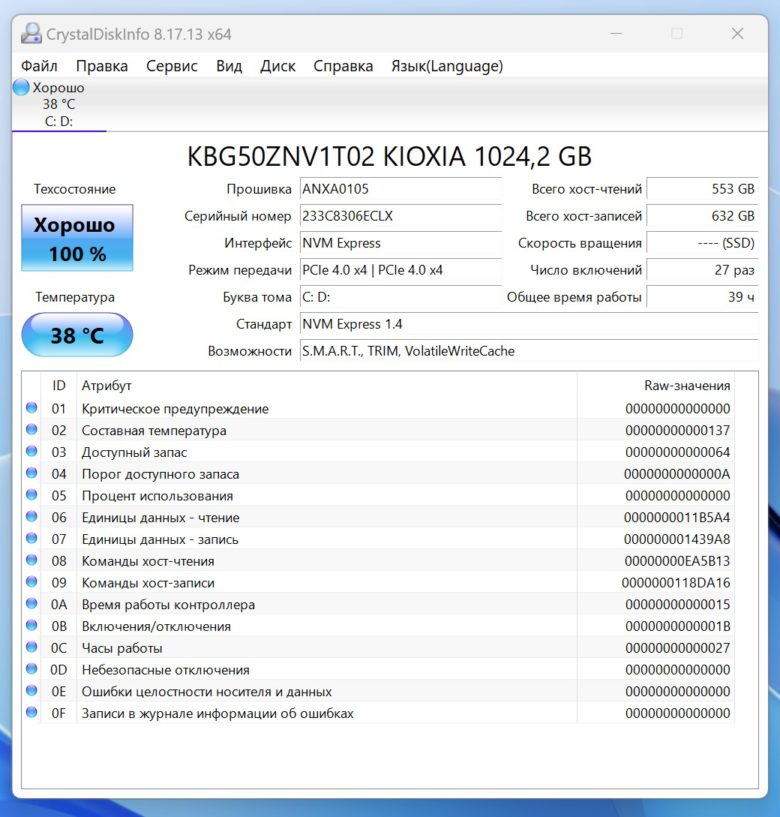Image resolution: width=780 pixels, height=817 pixels.
Task: Click status orb for attribute 05 row
Action: 32,494
